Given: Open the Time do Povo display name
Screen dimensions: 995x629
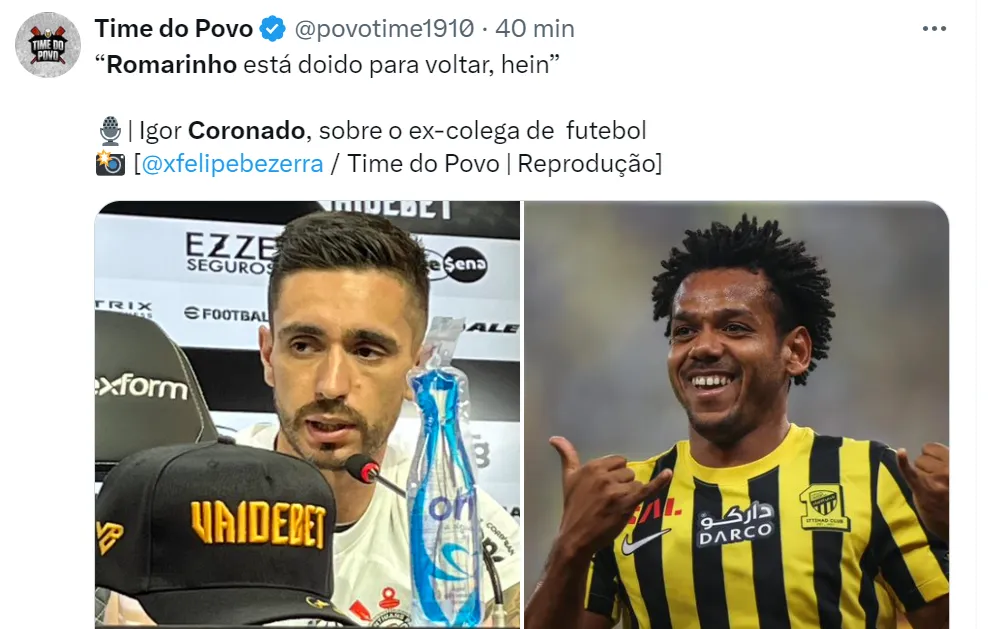Looking at the screenshot, I should [174, 29].
